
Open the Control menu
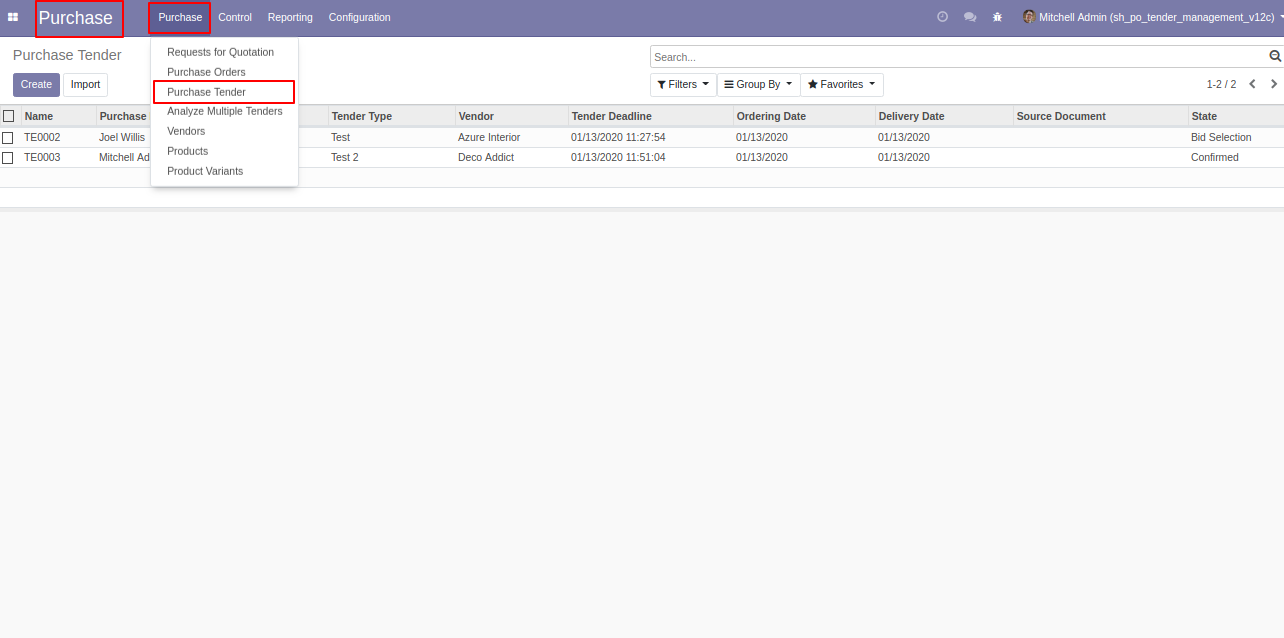tap(235, 17)
